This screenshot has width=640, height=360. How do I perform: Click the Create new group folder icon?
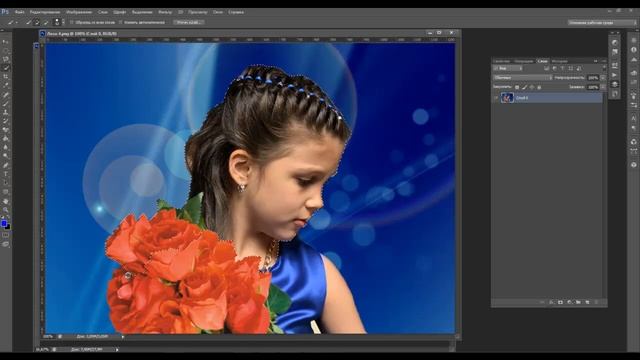tap(578, 302)
